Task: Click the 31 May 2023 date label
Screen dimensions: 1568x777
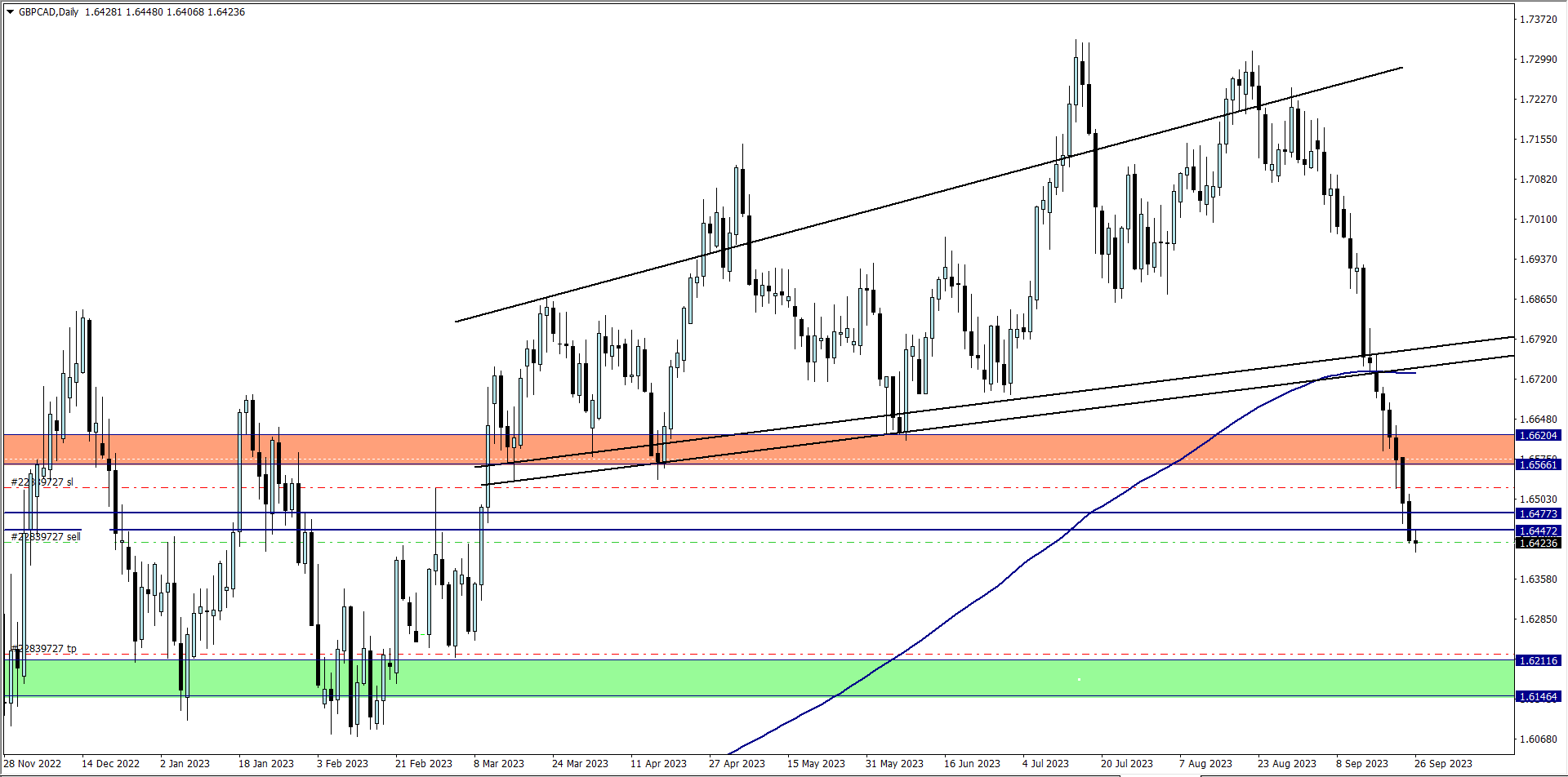Action: pos(894,764)
